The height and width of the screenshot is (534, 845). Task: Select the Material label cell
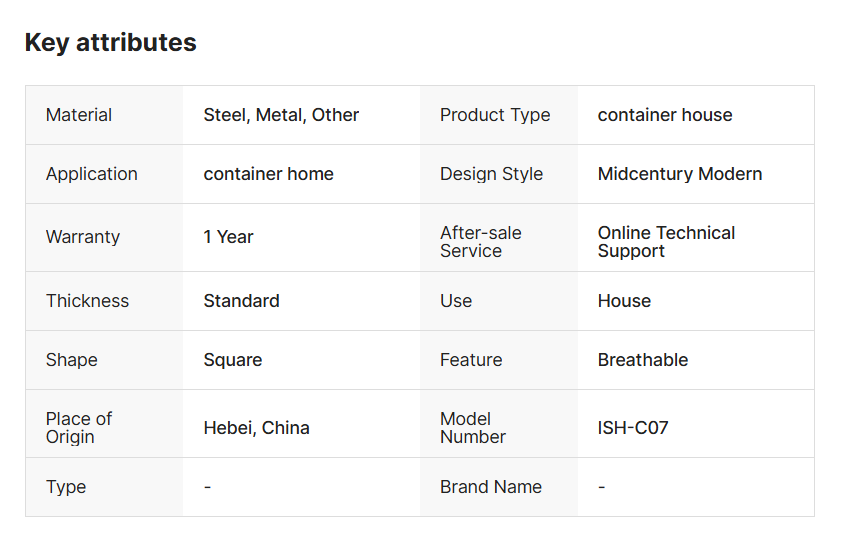pos(79,115)
